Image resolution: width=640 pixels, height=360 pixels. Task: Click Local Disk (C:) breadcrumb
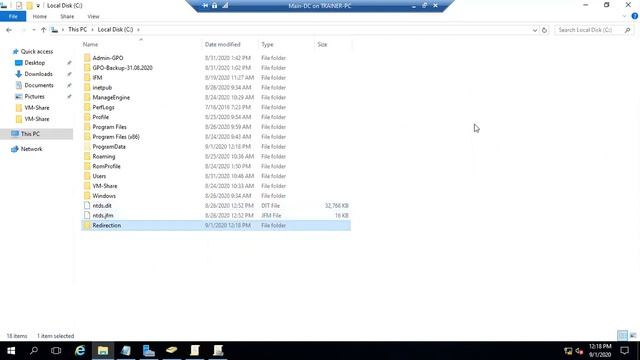(x=115, y=29)
